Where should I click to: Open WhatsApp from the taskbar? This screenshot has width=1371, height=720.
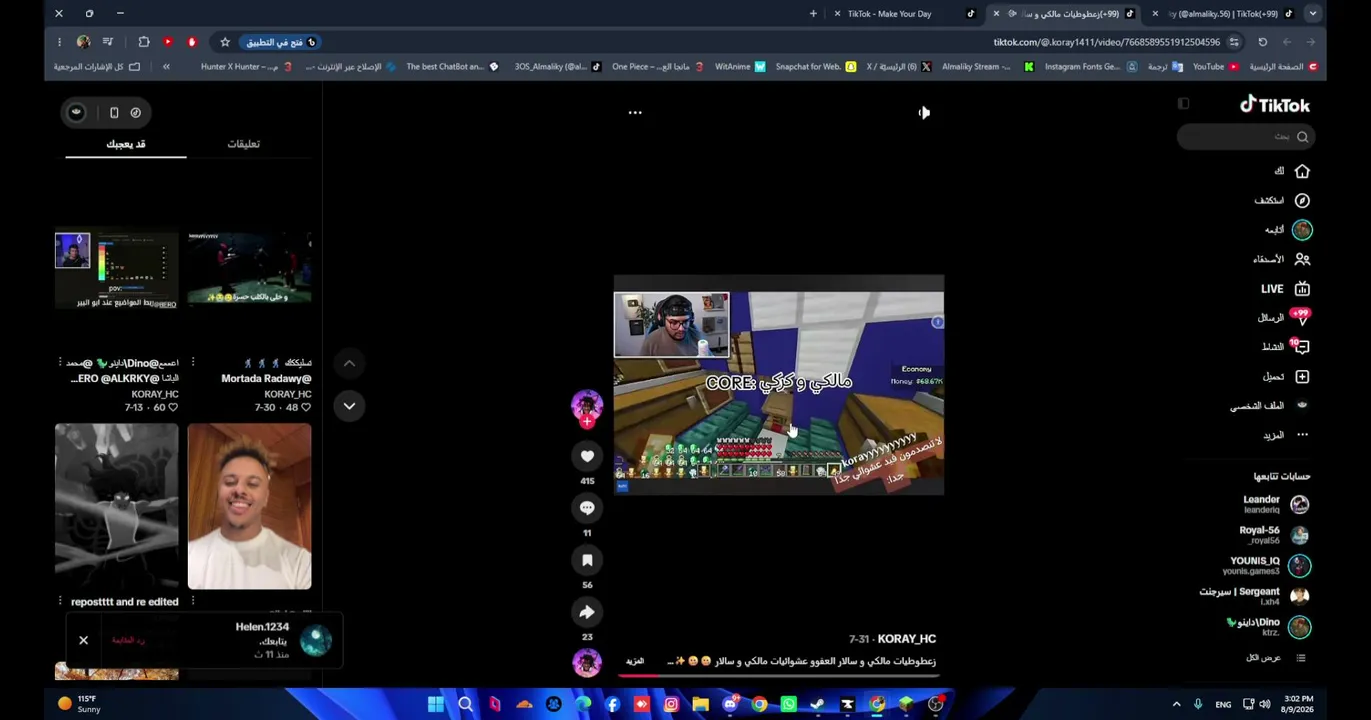click(789, 704)
